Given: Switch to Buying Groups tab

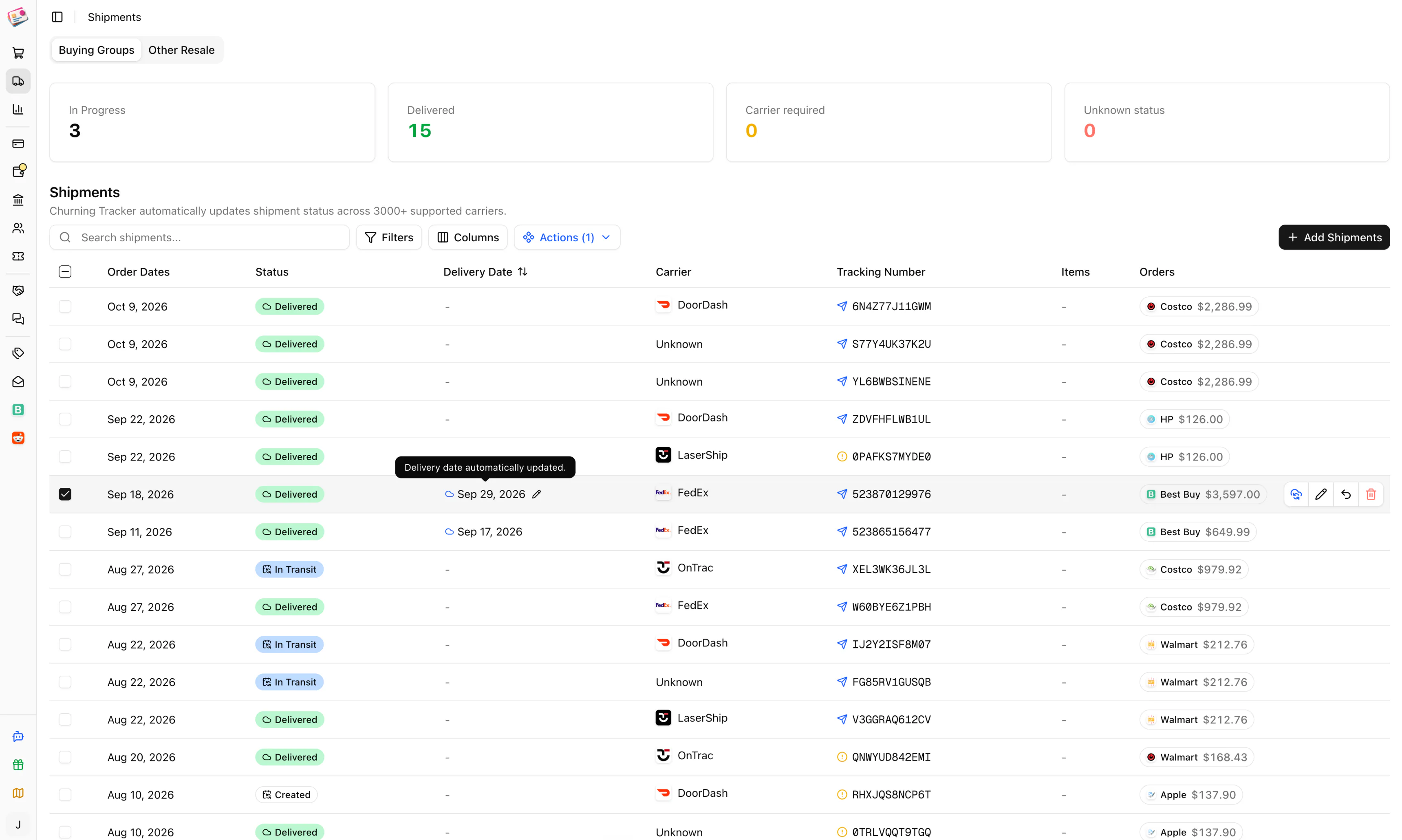Looking at the screenshot, I should coord(97,50).
